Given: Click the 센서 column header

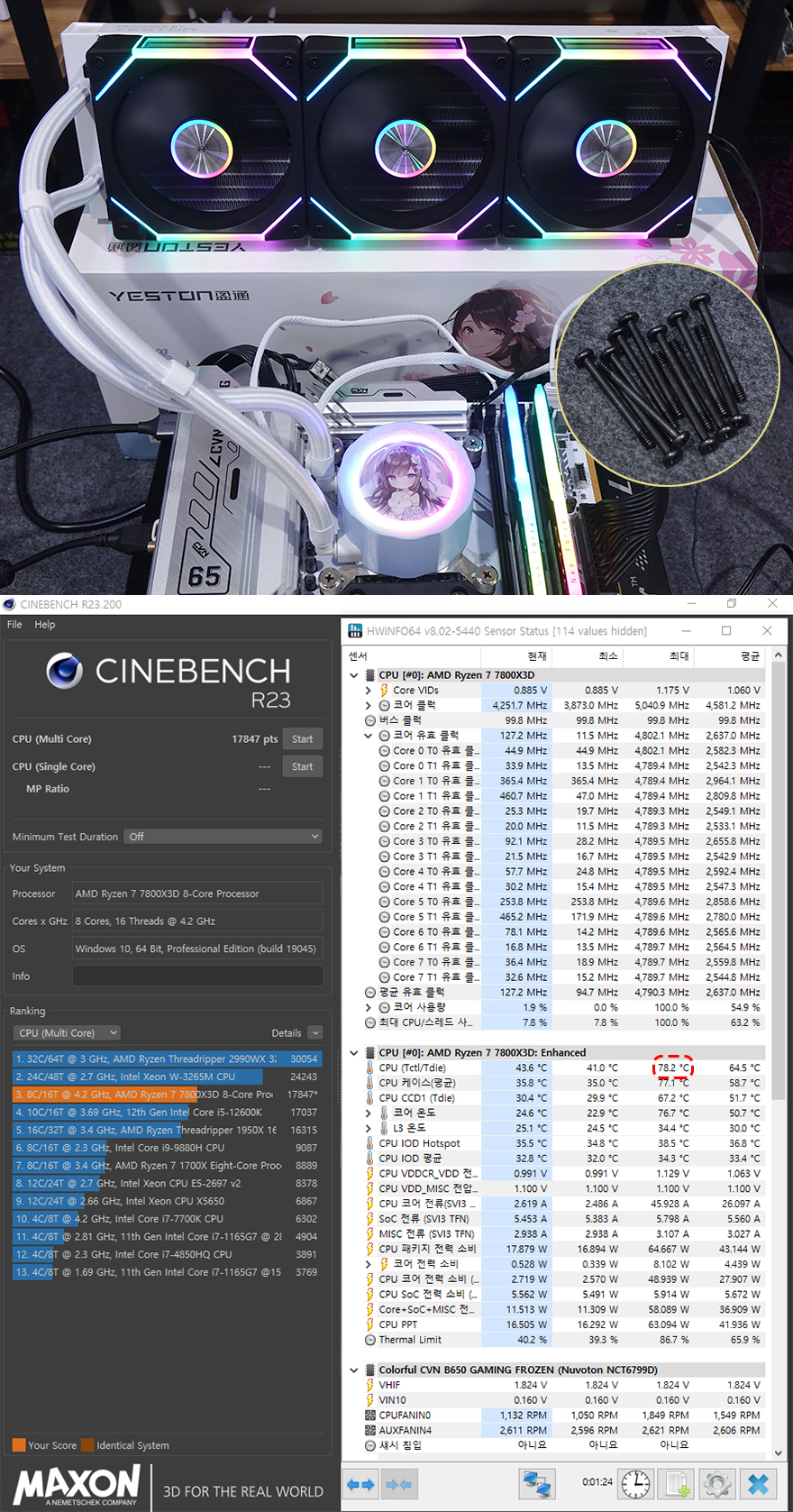Looking at the screenshot, I should click(x=358, y=656).
